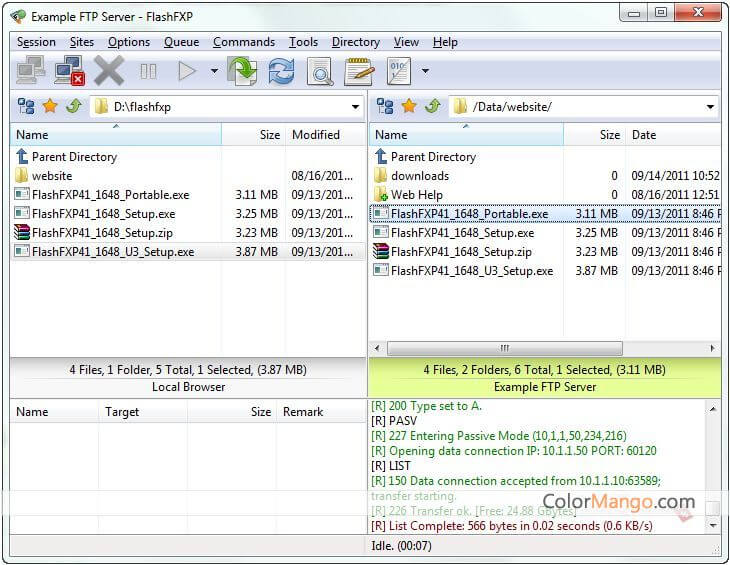Click the Connect toolbar icon
Image resolution: width=730 pixels, height=565 pixels.
(x=31, y=71)
